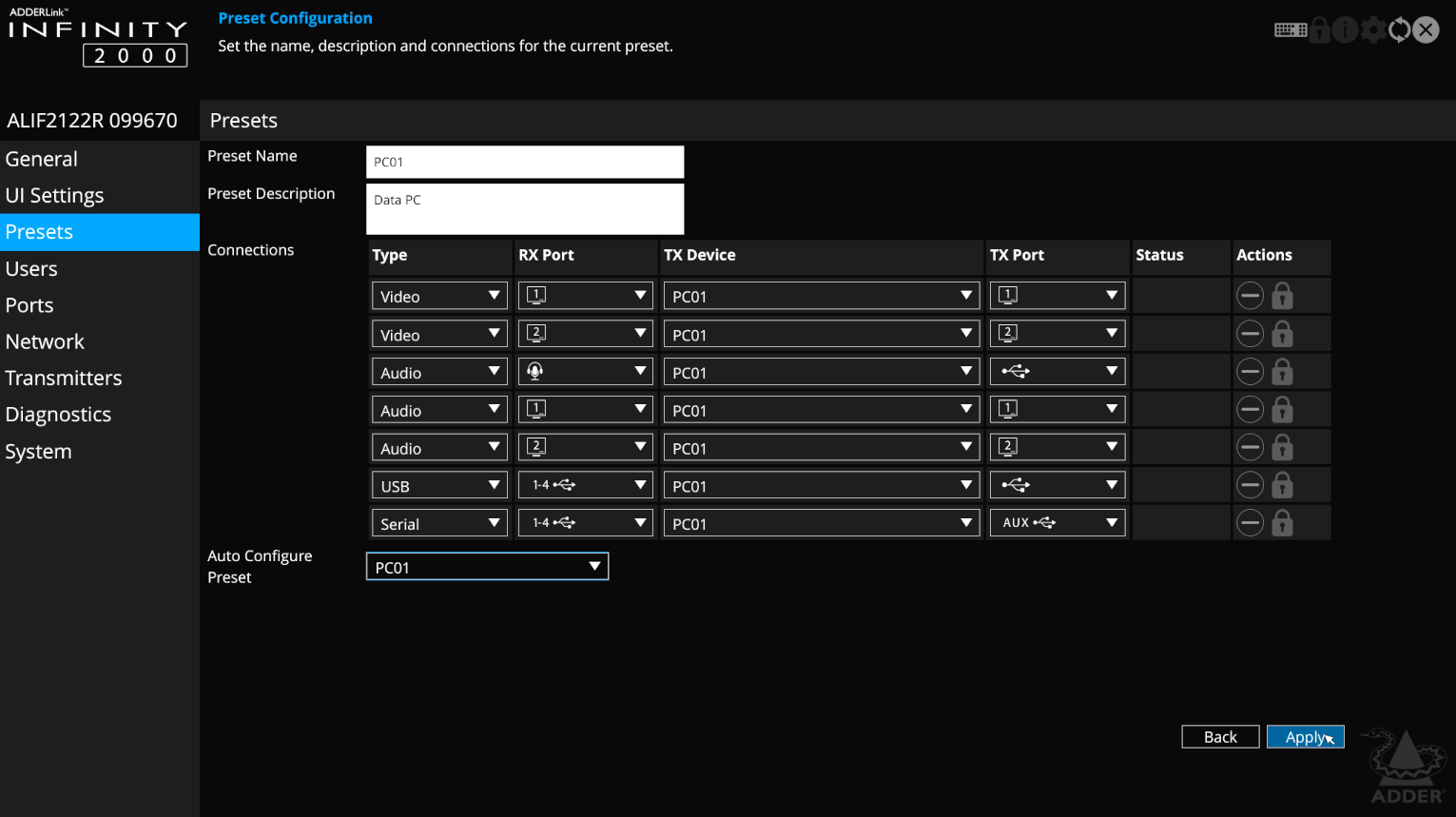Click the padlock icon in header
Viewport: 1456px width, 817px height.
tap(1320, 30)
